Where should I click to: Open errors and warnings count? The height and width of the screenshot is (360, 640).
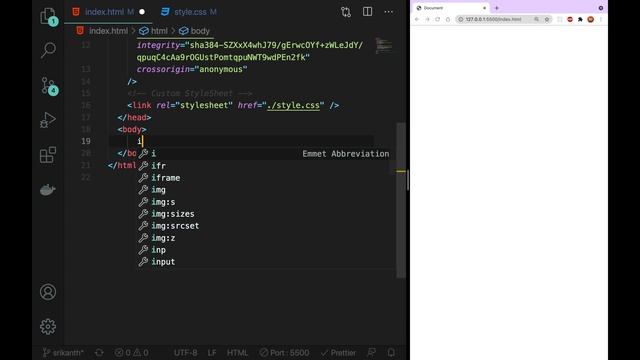pos(131,353)
